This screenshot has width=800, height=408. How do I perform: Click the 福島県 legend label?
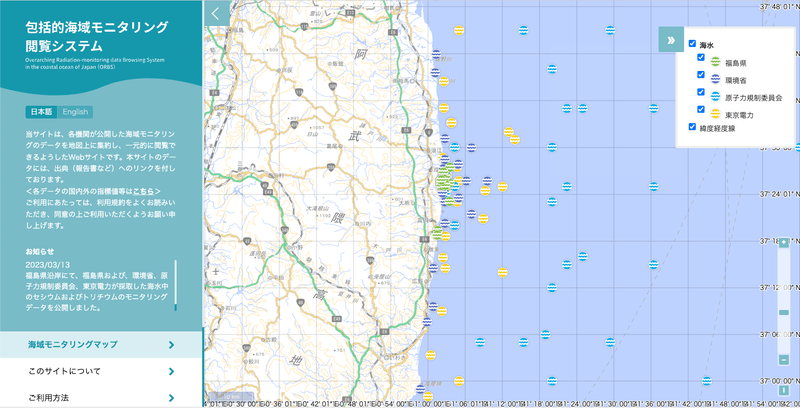pyautogui.click(x=735, y=63)
